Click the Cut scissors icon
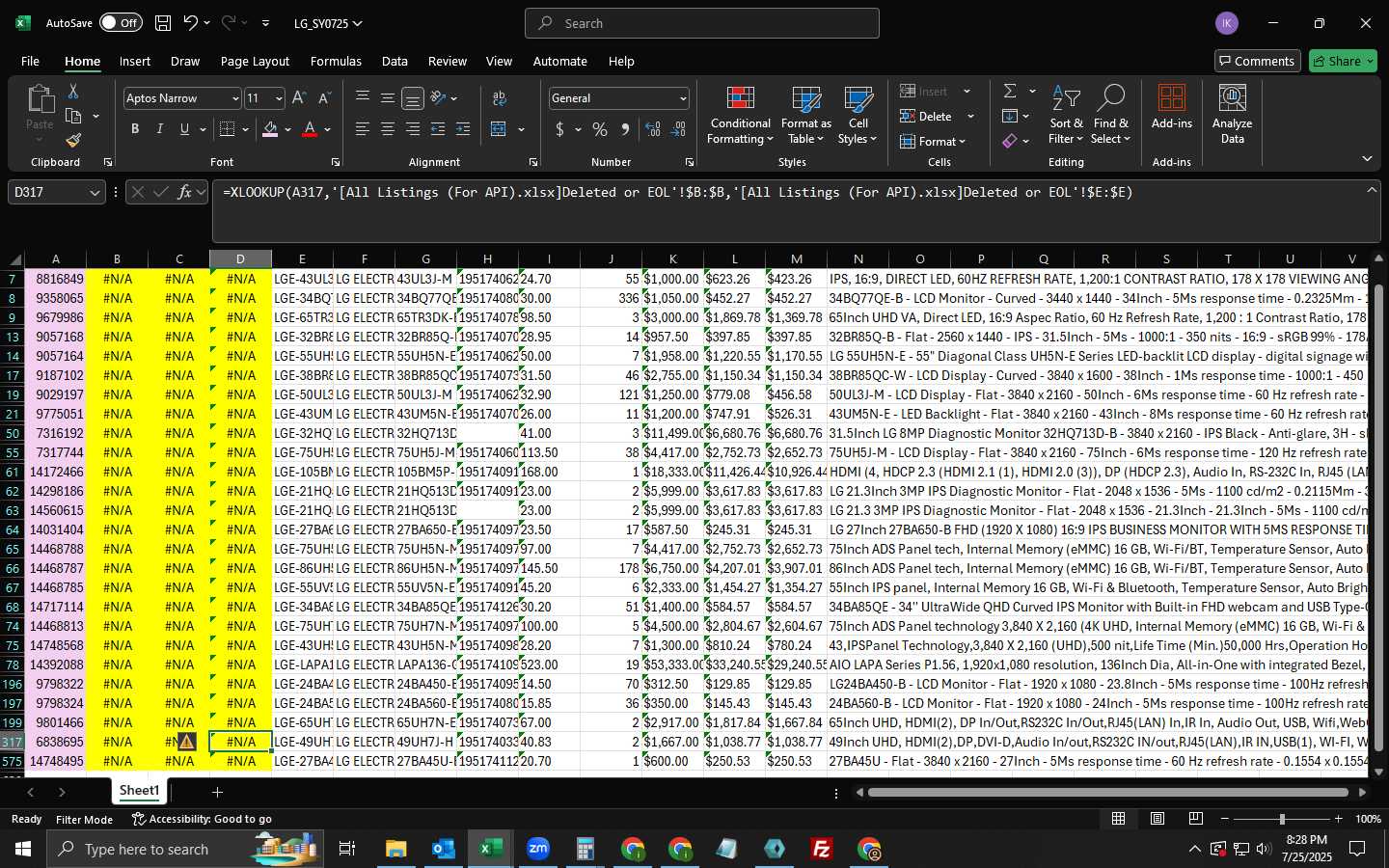This screenshot has width=1389, height=868. click(73, 92)
